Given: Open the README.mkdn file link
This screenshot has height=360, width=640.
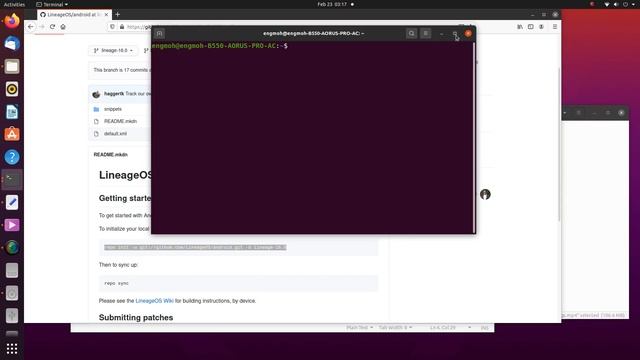Looking at the screenshot, I should coord(120,122).
